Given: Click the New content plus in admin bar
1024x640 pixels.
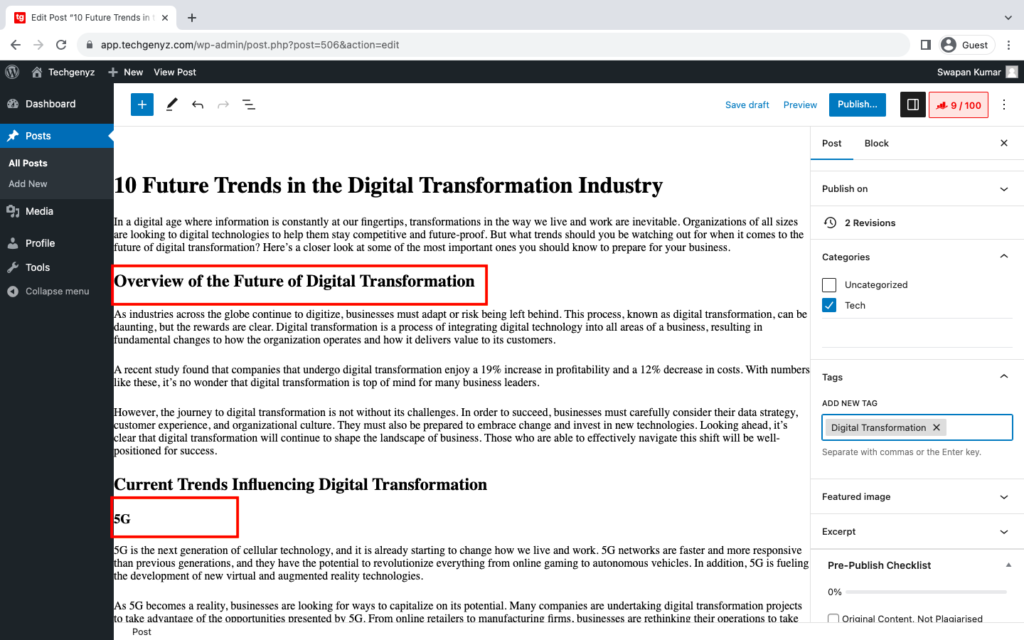Looking at the screenshot, I should [125, 72].
